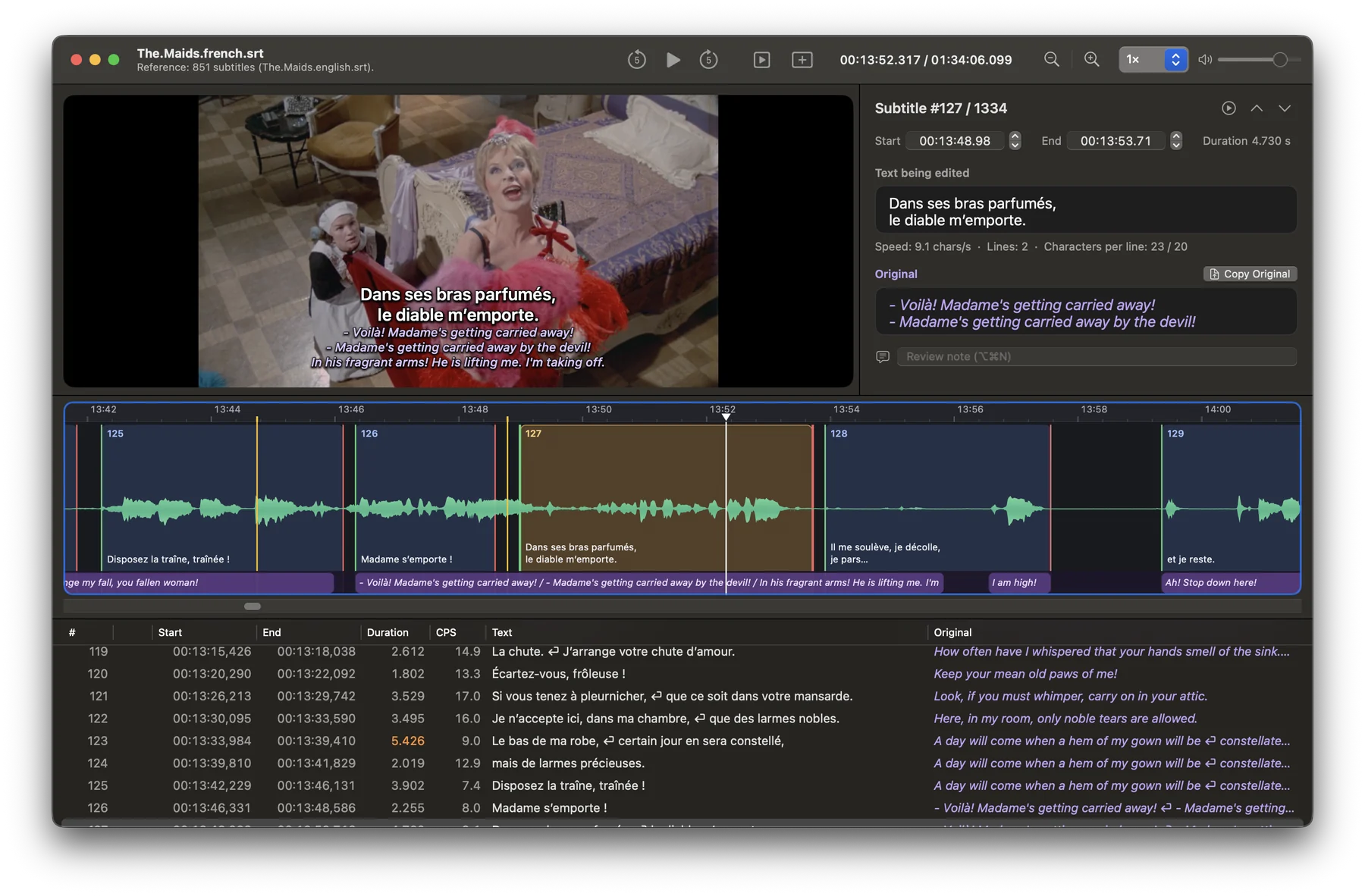The image size is (1365, 896).
Task: Click the Start time stepper arrows
Action: pos(1015,141)
